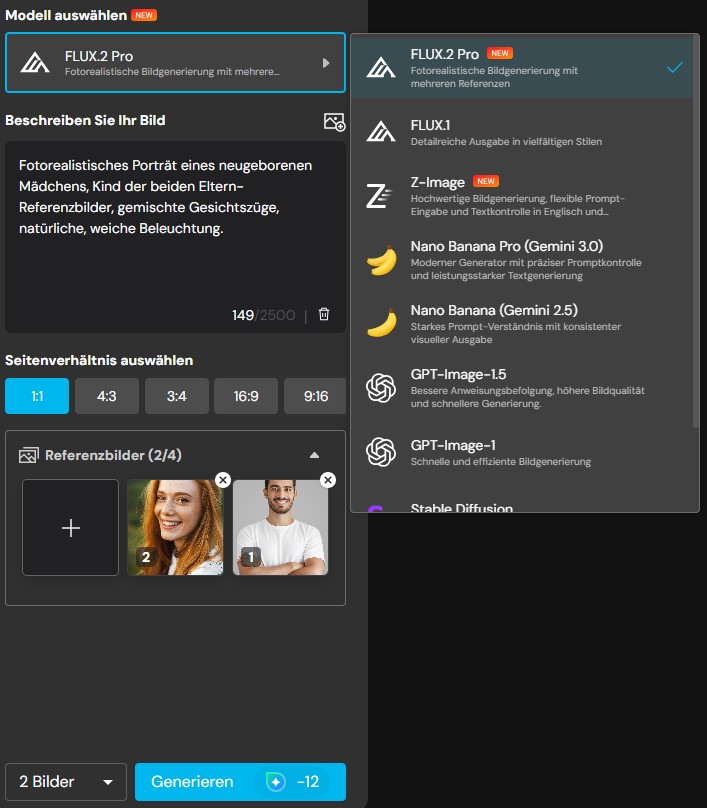Click the Referenzbilder (2/4) label

point(113,455)
